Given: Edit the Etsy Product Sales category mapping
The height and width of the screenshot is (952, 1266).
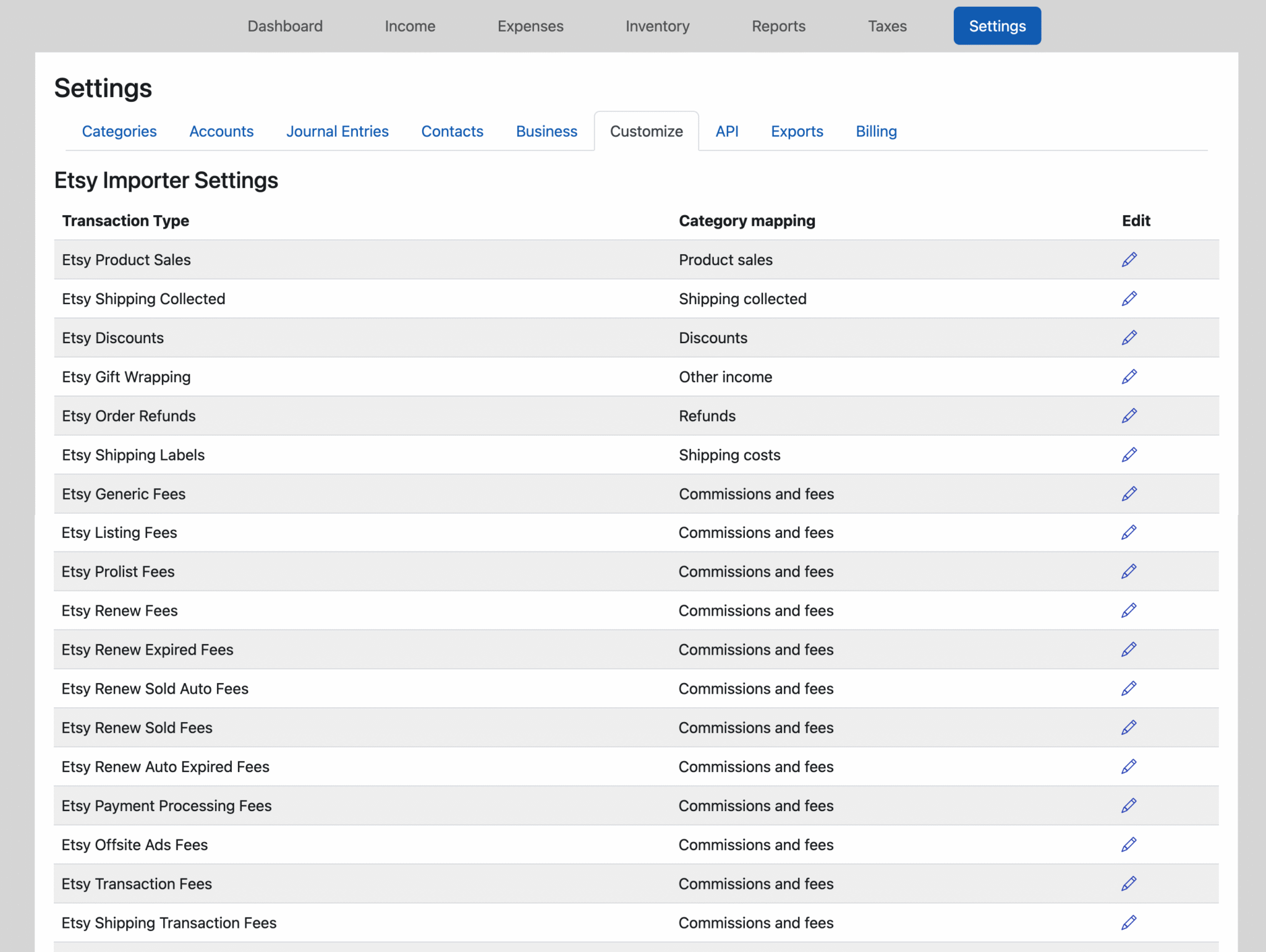Looking at the screenshot, I should click(x=1129, y=259).
